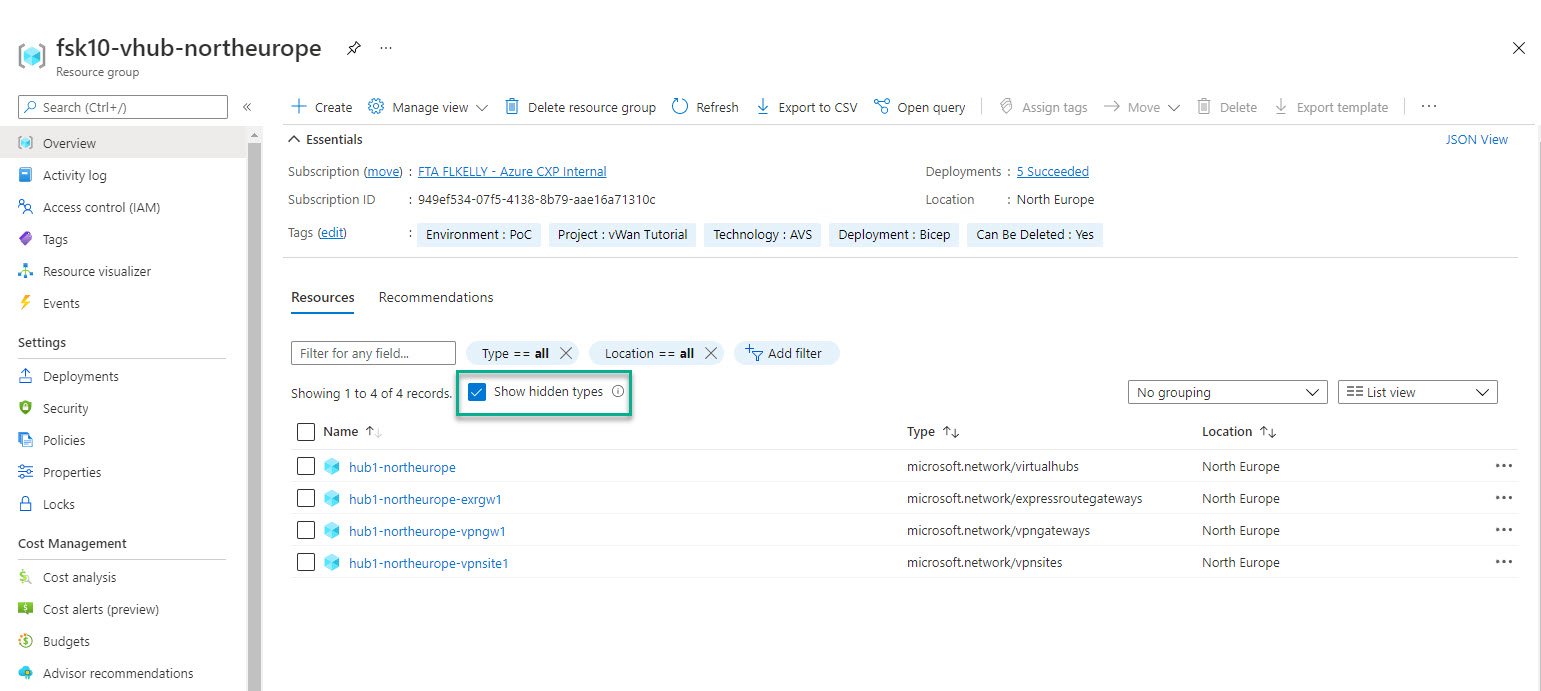This screenshot has height=691, width=1541.
Task: Open a Resource Graph query
Action: [919, 106]
